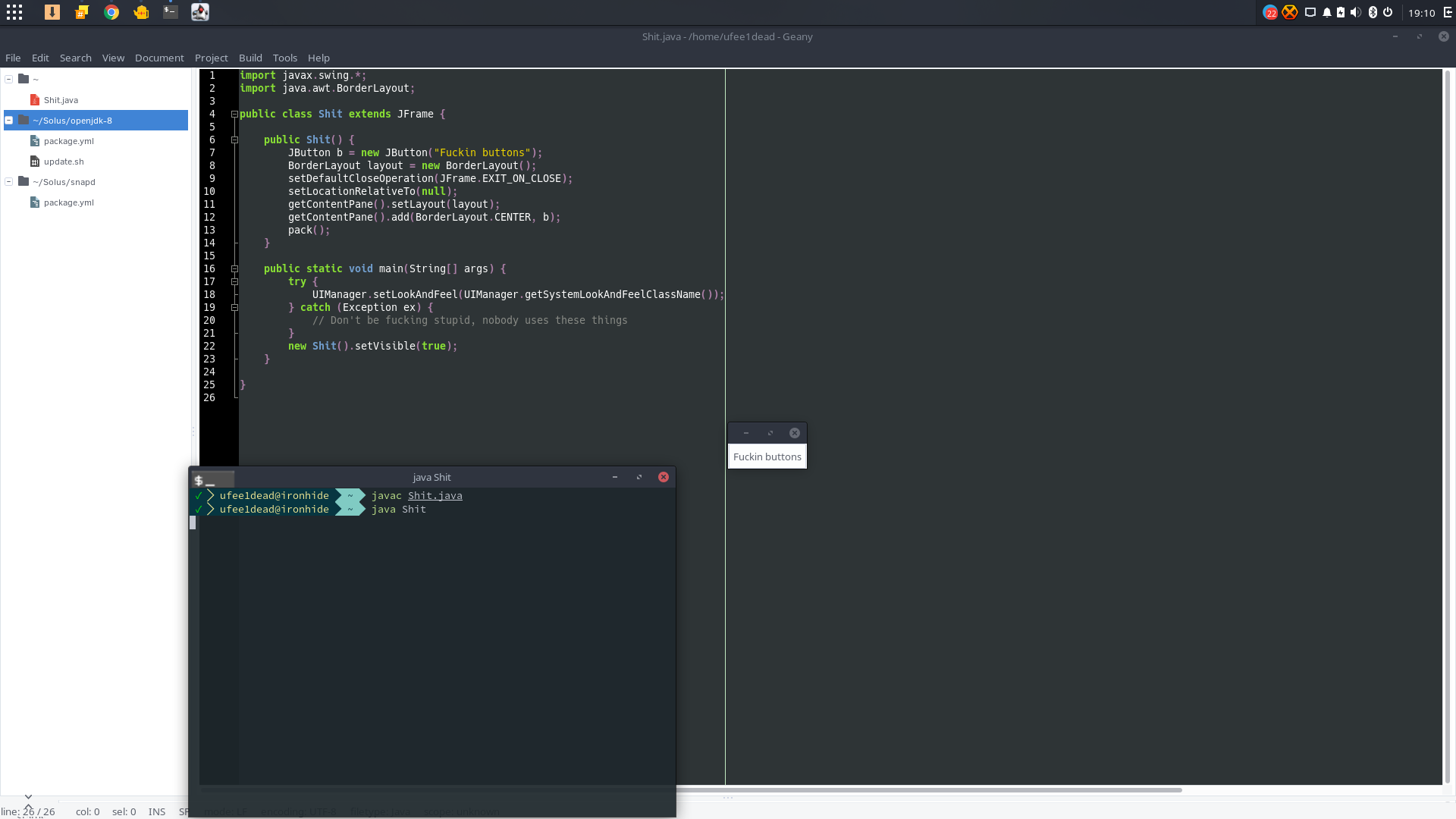Open the Build menu
Image resolution: width=1456 pixels, height=819 pixels.
tap(250, 58)
